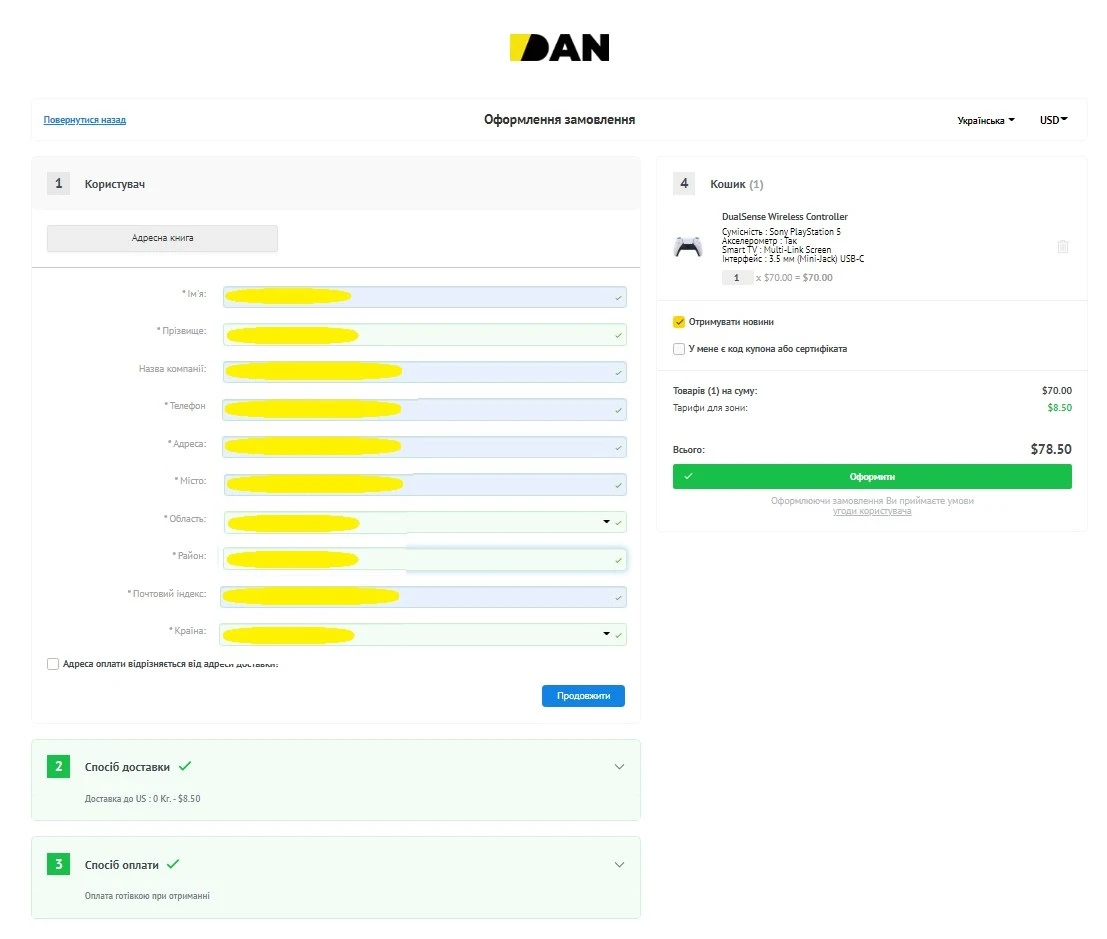Click the step 3 payment number badge

[x=58, y=864]
